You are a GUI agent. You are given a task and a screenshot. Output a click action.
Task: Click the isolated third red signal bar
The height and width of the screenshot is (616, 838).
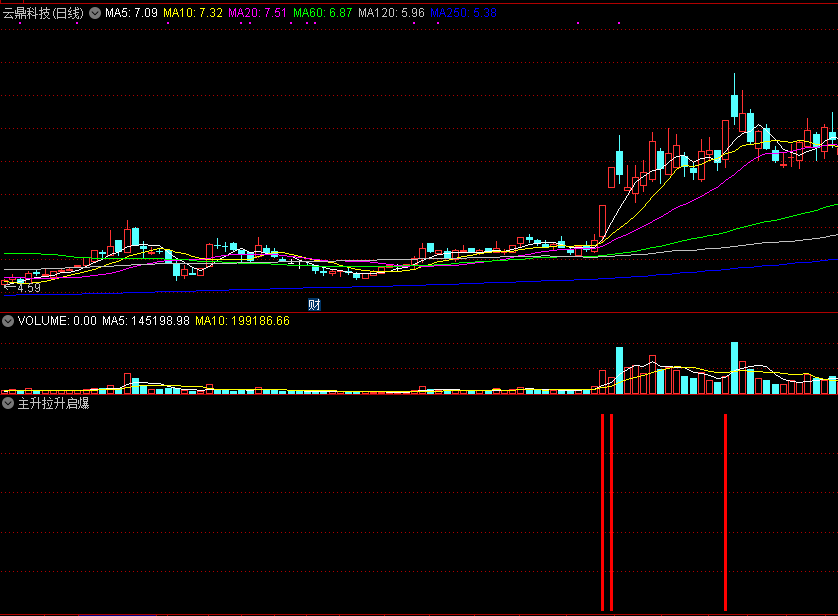coord(725,512)
